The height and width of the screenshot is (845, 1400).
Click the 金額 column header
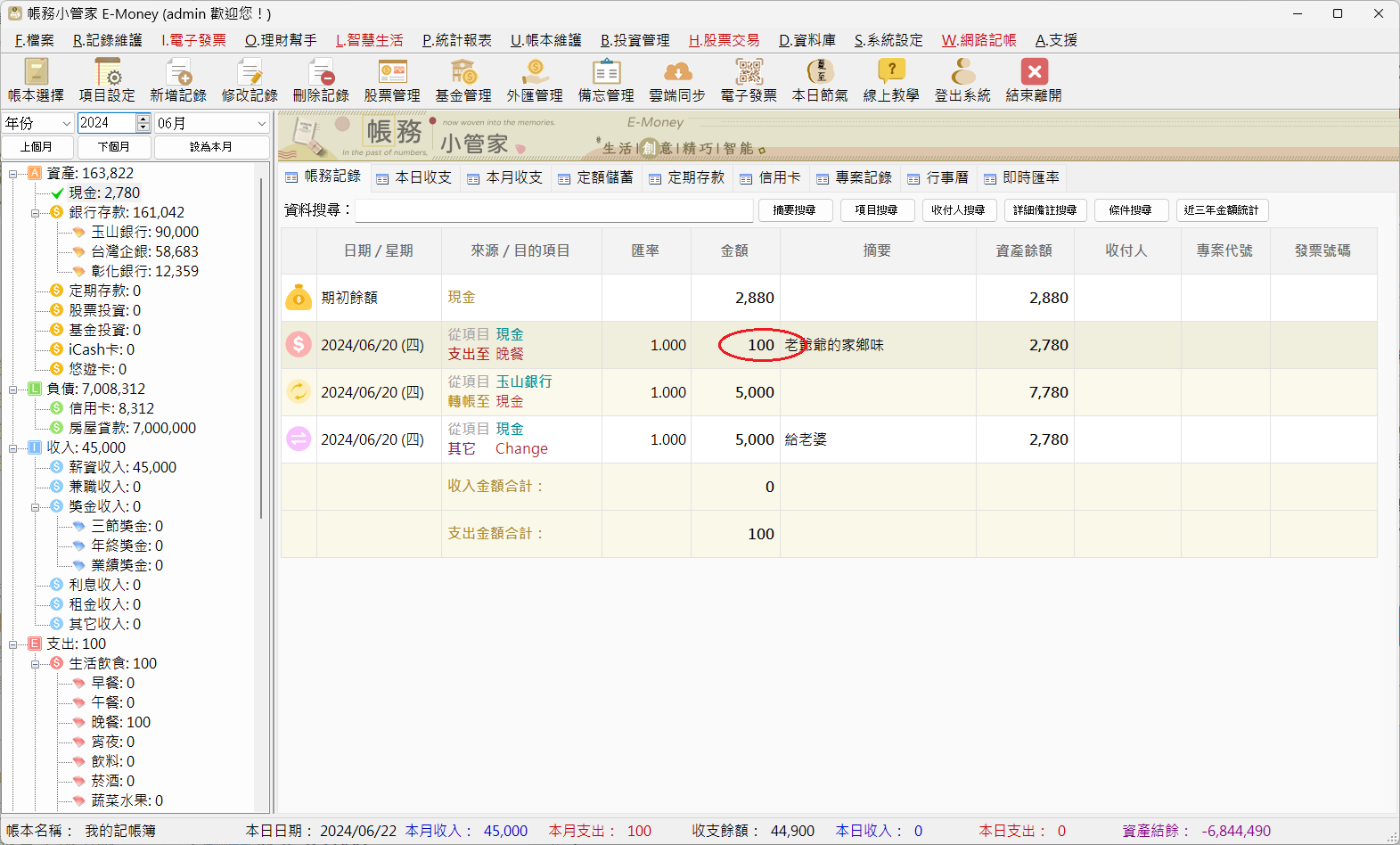point(735,251)
